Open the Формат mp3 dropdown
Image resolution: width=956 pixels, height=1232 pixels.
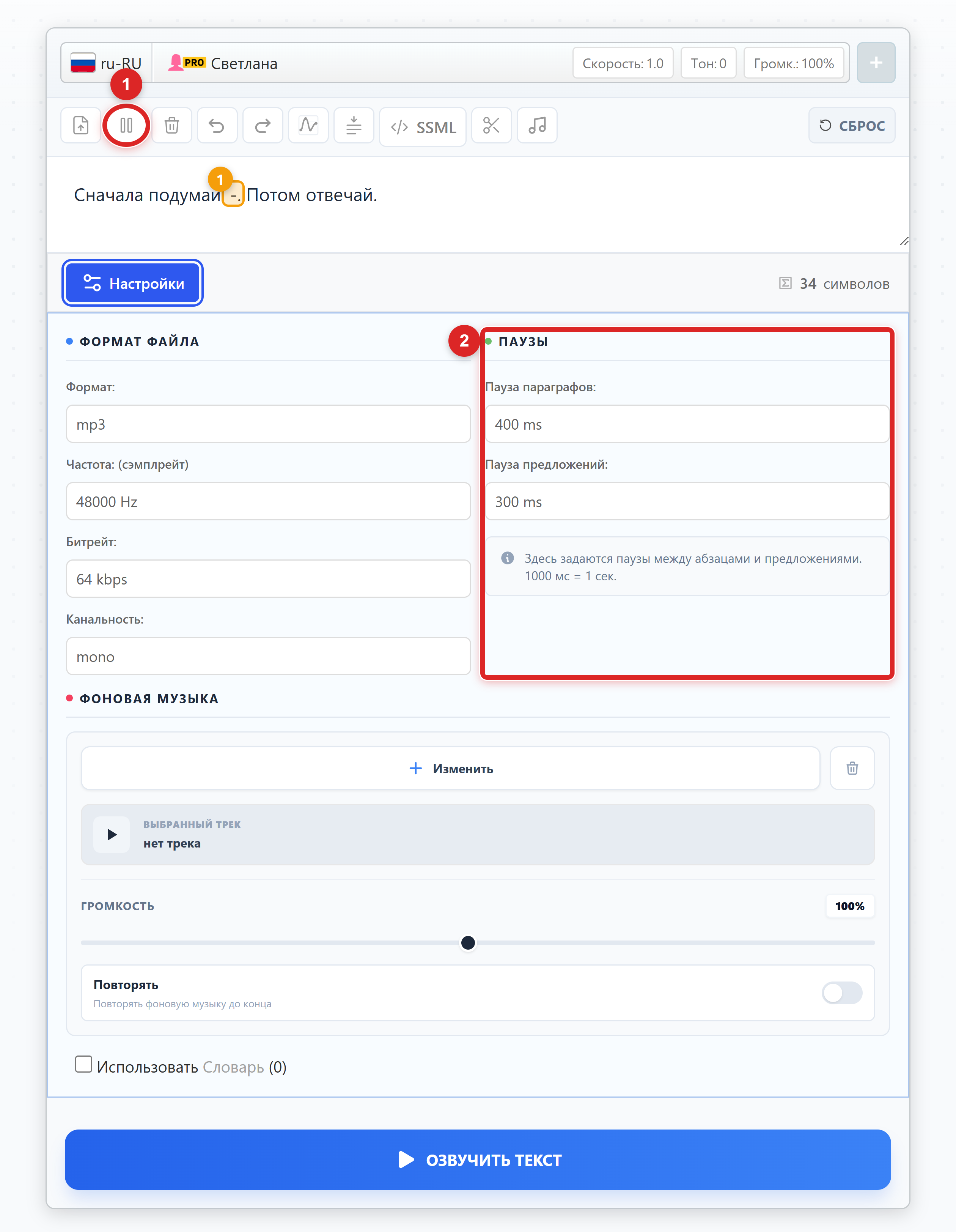tap(268, 424)
